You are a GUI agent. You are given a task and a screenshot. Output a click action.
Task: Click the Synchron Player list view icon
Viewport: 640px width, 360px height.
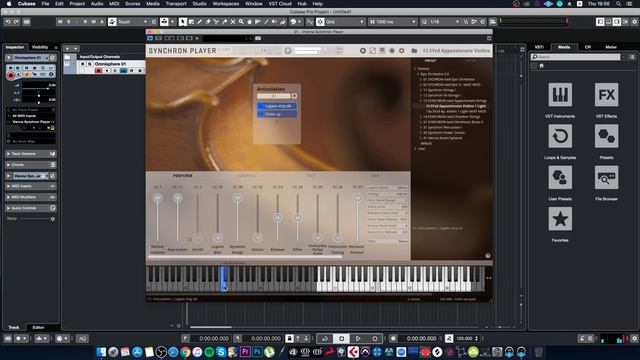pos(382,51)
